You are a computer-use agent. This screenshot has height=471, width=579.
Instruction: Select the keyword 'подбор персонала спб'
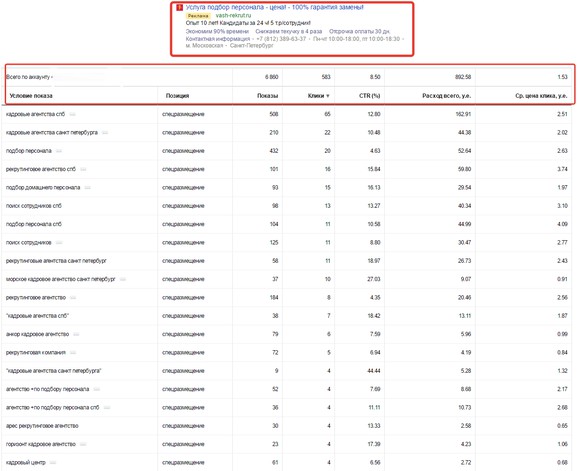[34, 224]
